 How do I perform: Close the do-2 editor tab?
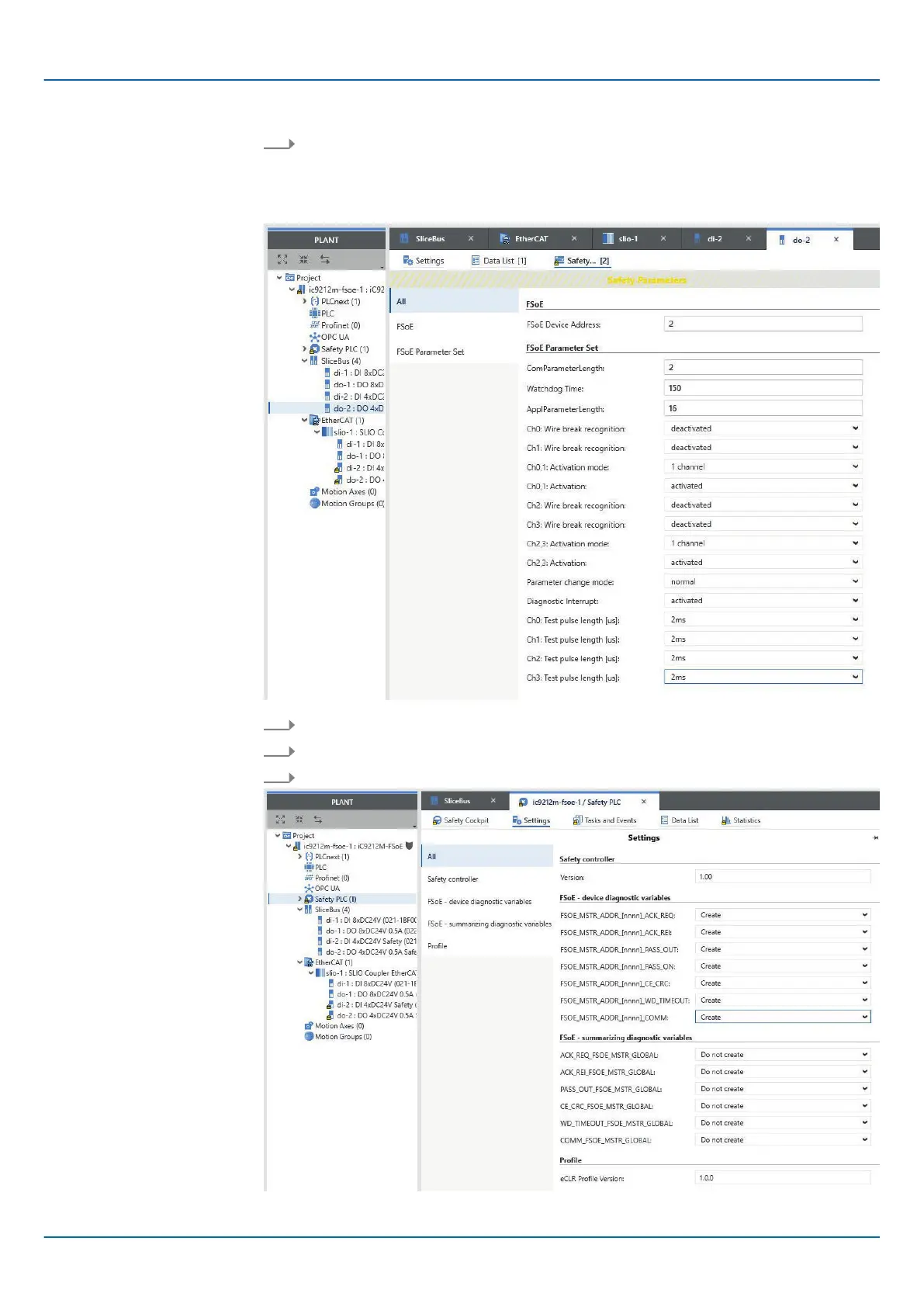pos(836,240)
